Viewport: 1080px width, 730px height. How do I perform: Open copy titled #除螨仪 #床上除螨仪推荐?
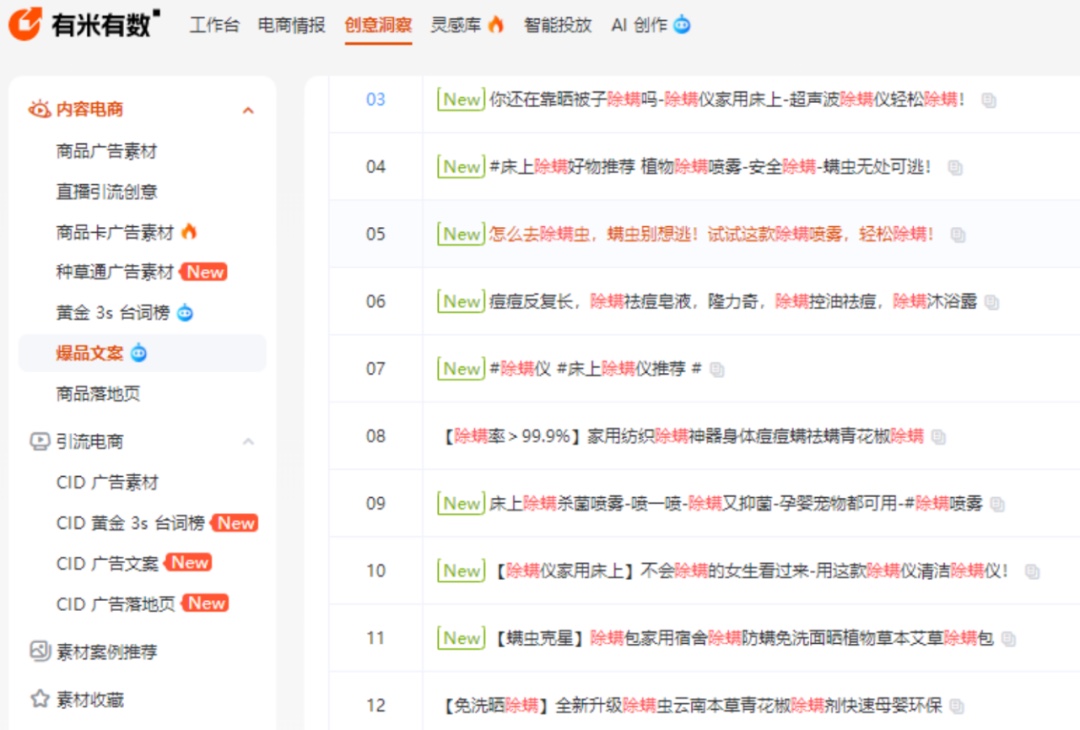595,369
